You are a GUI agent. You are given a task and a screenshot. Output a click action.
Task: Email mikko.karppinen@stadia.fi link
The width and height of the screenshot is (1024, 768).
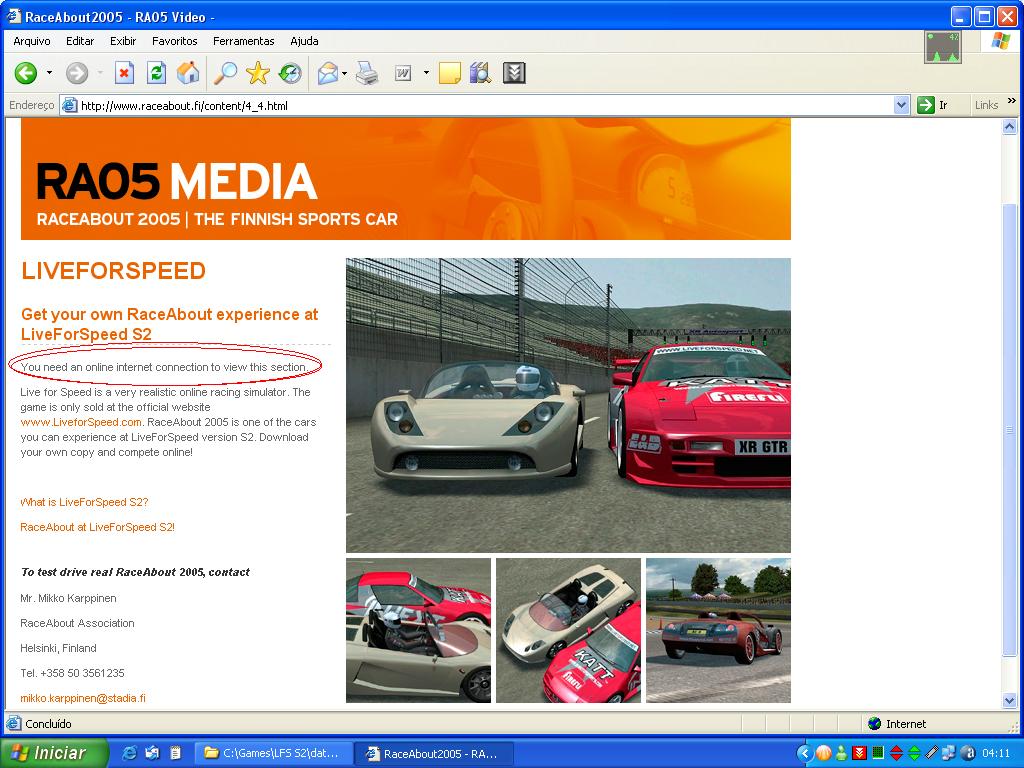point(83,698)
